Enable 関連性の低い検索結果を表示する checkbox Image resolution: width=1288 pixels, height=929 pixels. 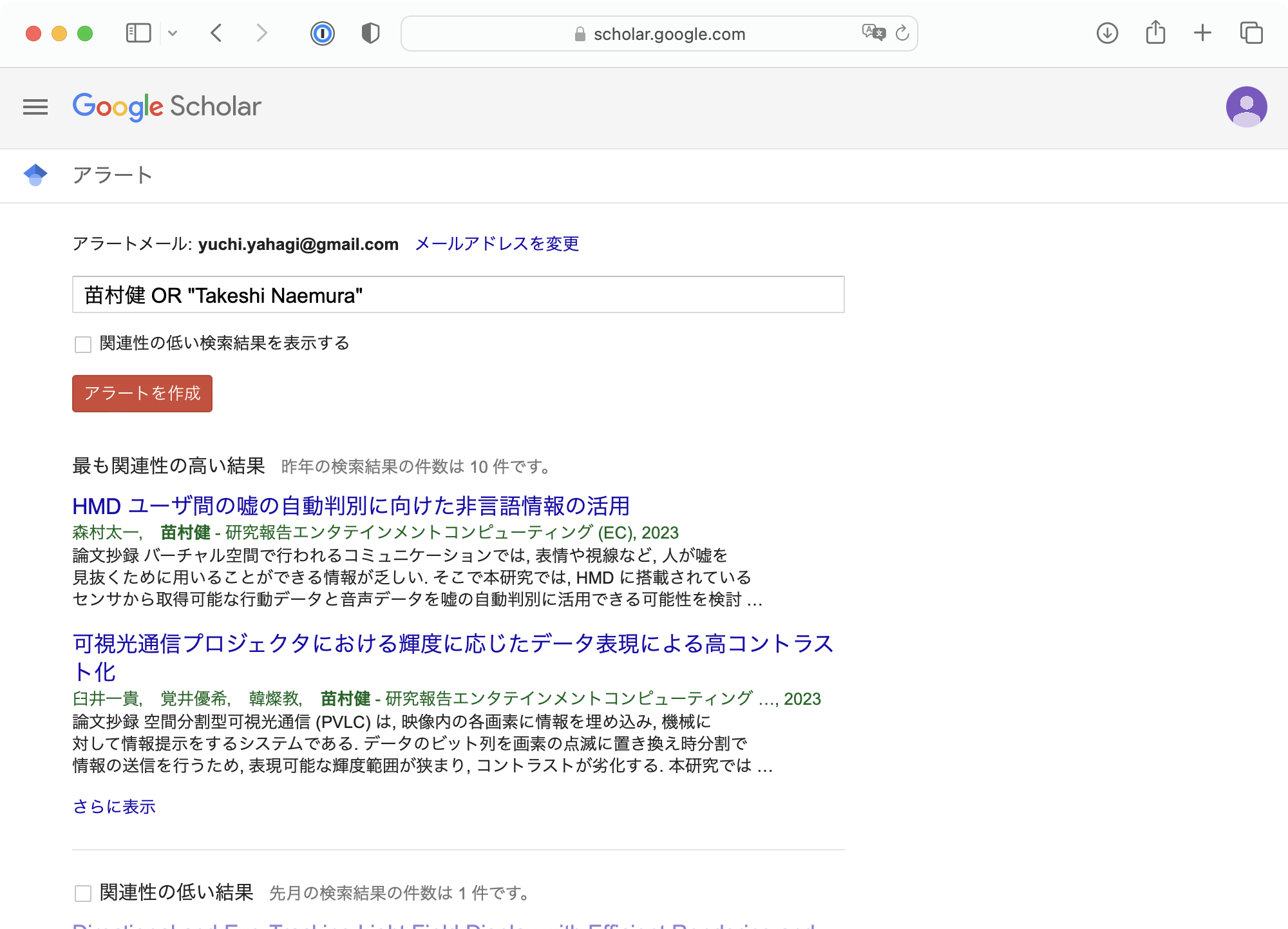(x=82, y=345)
